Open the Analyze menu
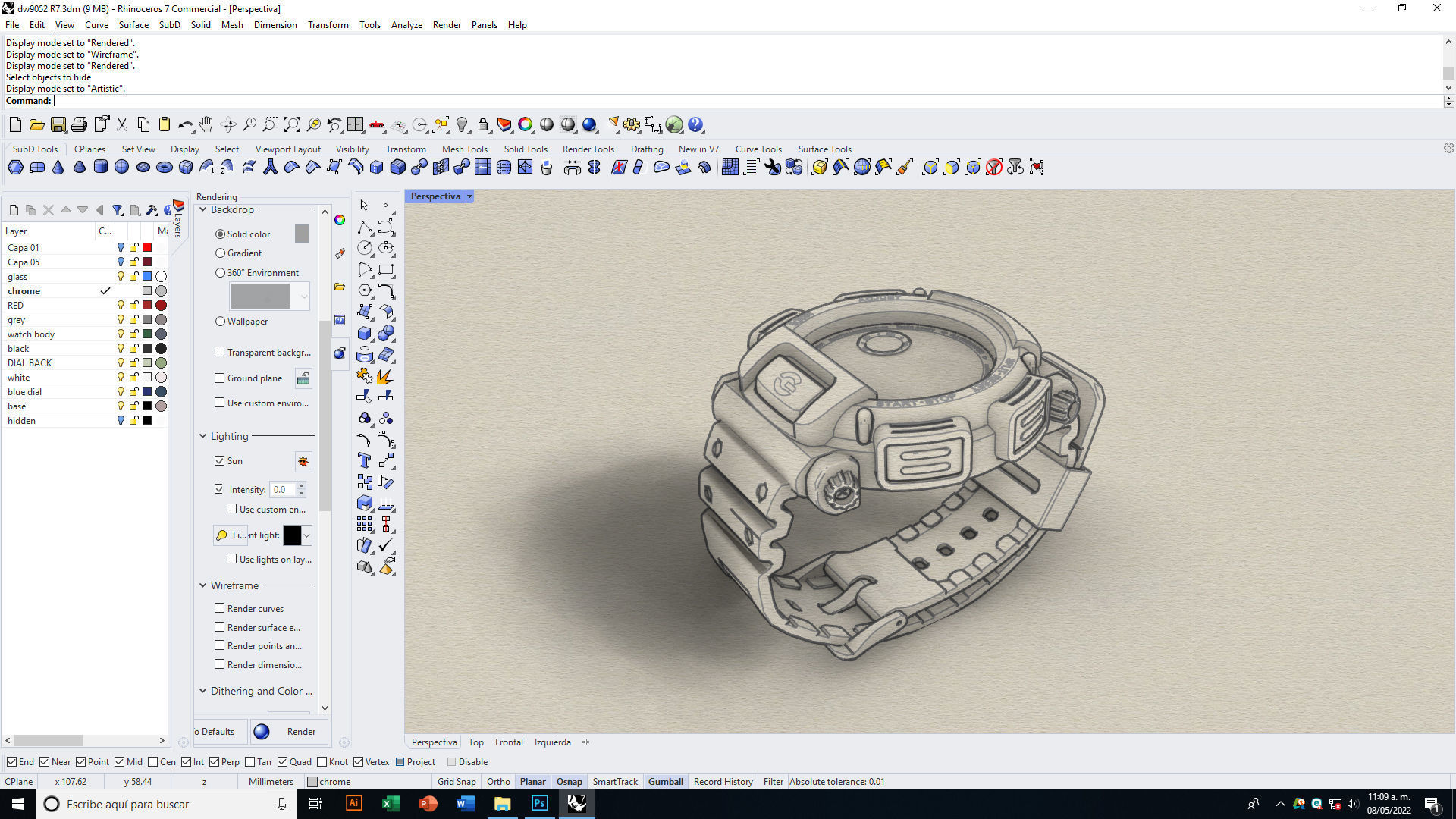 pos(406,25)
